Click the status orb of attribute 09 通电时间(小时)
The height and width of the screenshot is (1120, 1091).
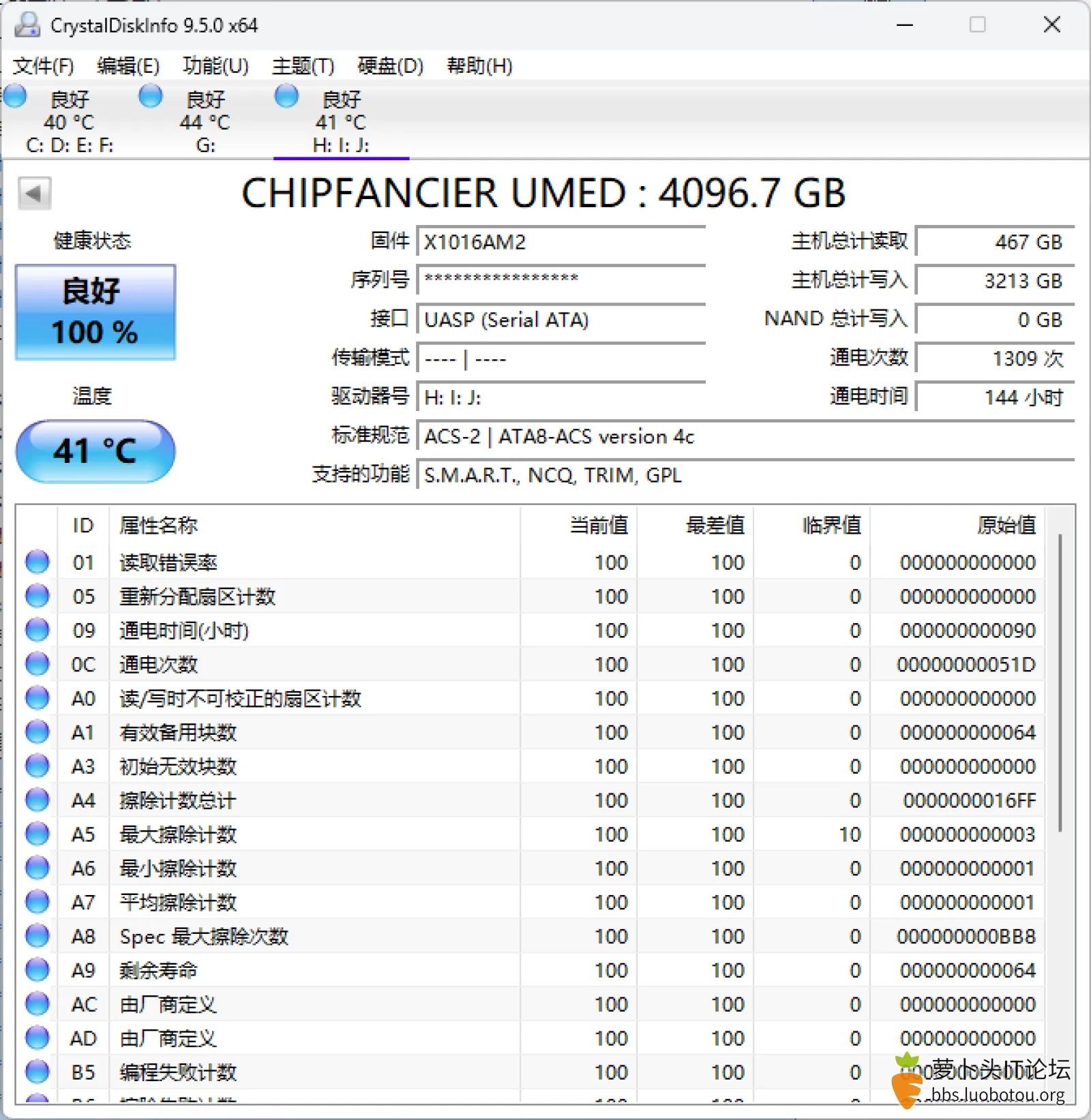coord(38,631)
